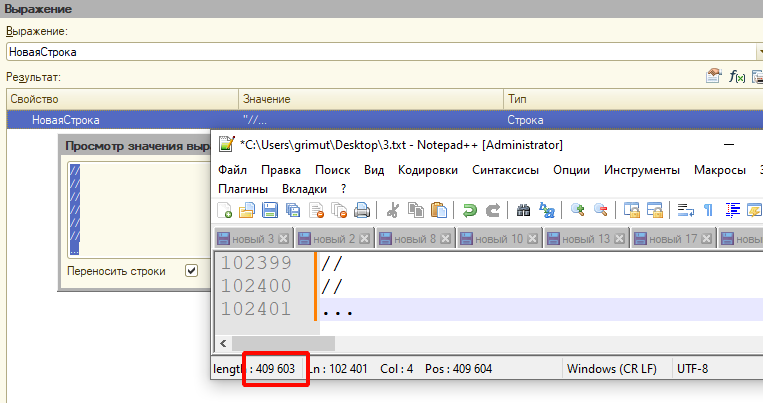Click New file icon in Notepad++ toolbar
Screen dimensions: 763x403
coord(224,210)
